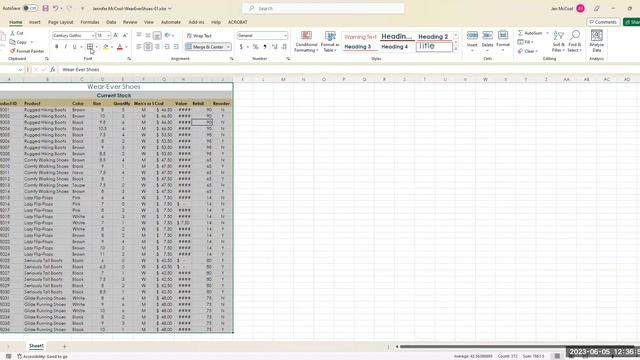The image size is (640, 360).
Task: Open Format as Table gallery
Action: pyautogui.click(x=330, y=42)
